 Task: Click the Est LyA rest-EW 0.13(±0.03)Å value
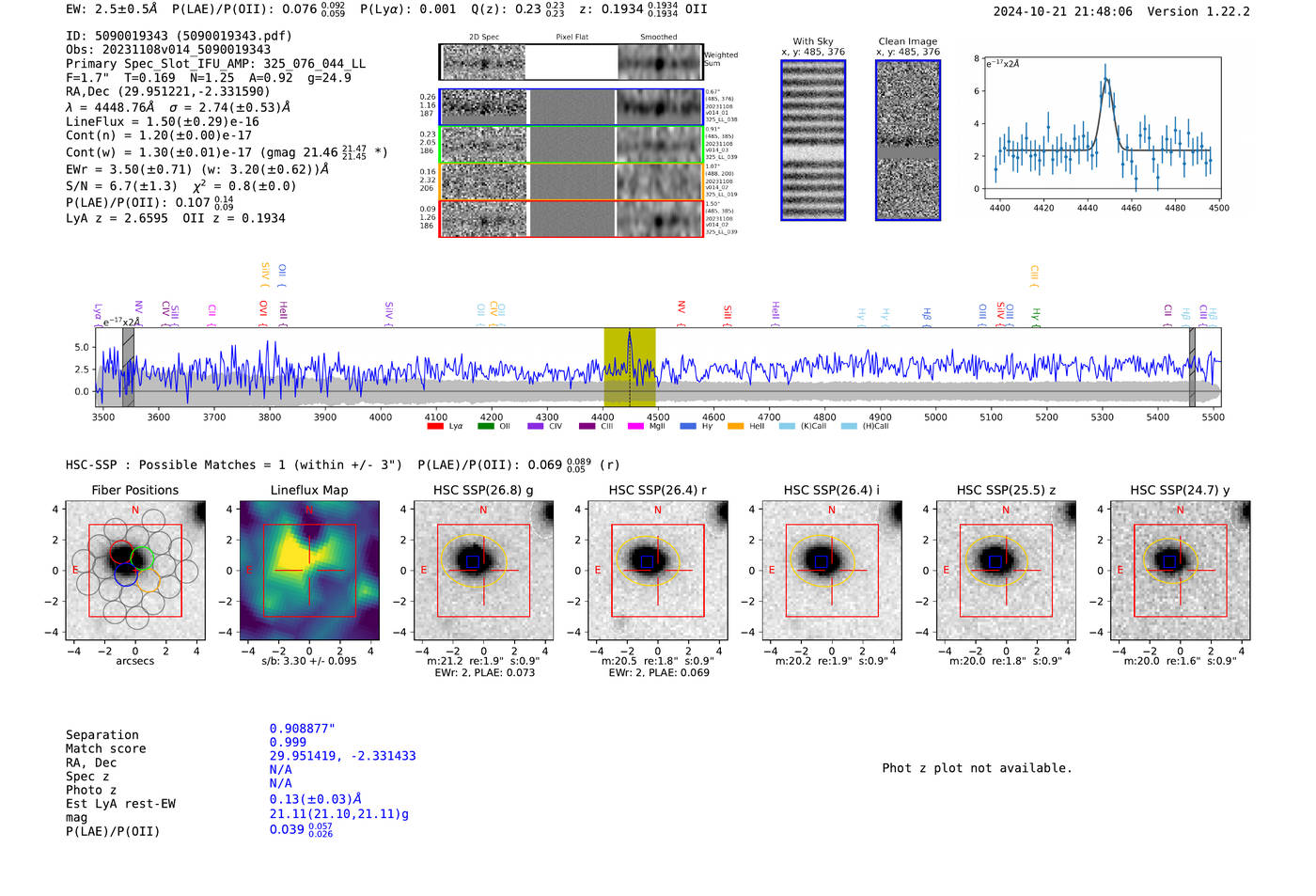316,799
